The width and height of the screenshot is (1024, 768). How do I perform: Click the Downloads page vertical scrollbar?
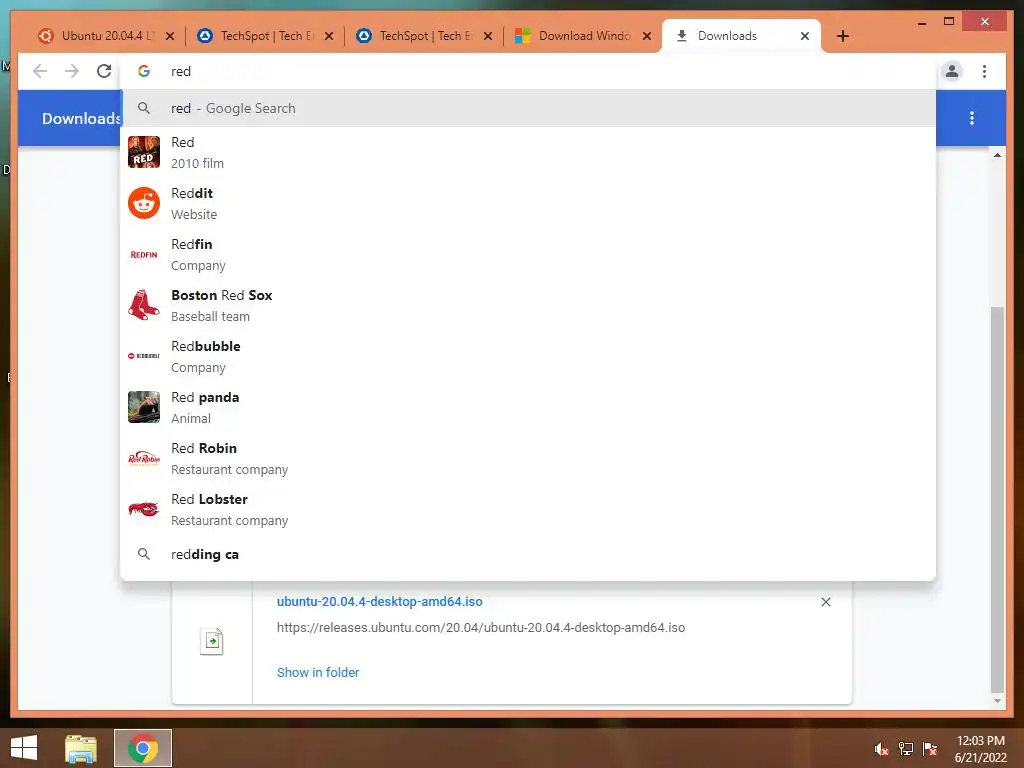[997, 499]
